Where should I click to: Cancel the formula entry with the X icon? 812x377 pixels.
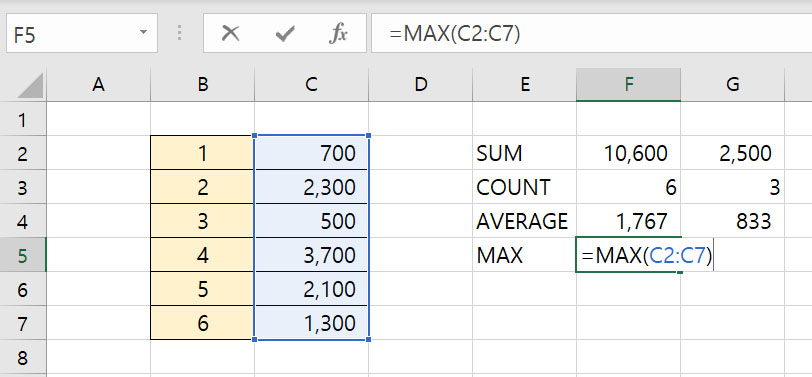(230, 34)
